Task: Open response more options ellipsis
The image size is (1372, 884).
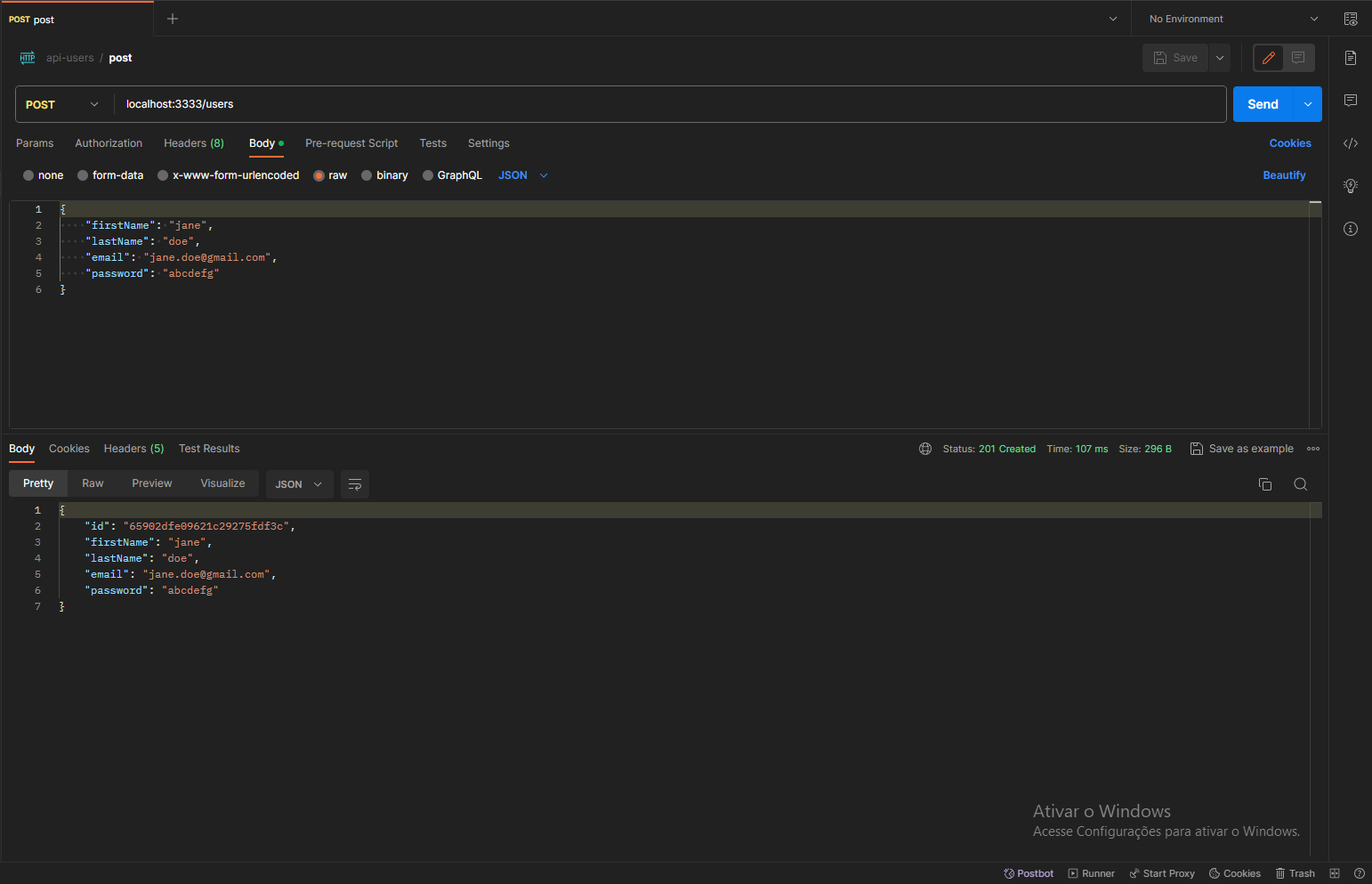Action: [1313, 449]
